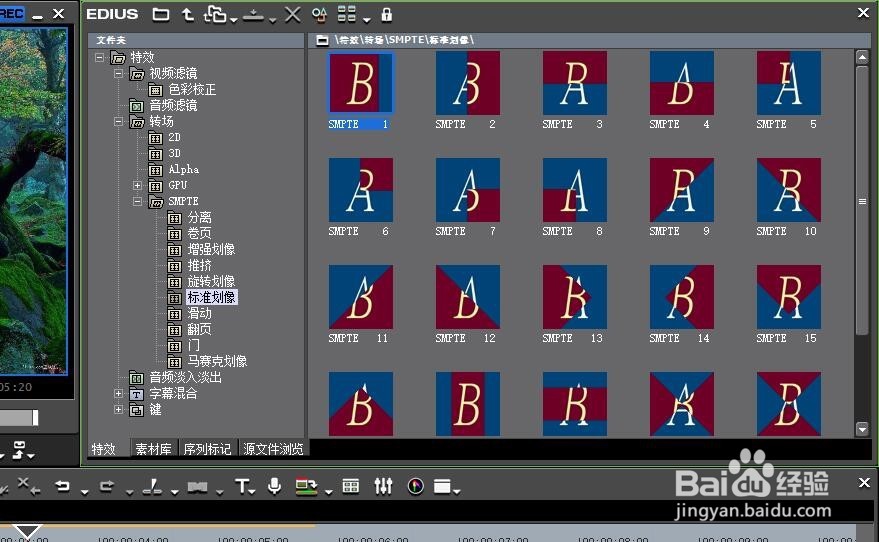Image resolution: width=879 pixels, height=542 pixels.
Task: Select the 翻页 subfolder
Action: (x=199, y=329)
